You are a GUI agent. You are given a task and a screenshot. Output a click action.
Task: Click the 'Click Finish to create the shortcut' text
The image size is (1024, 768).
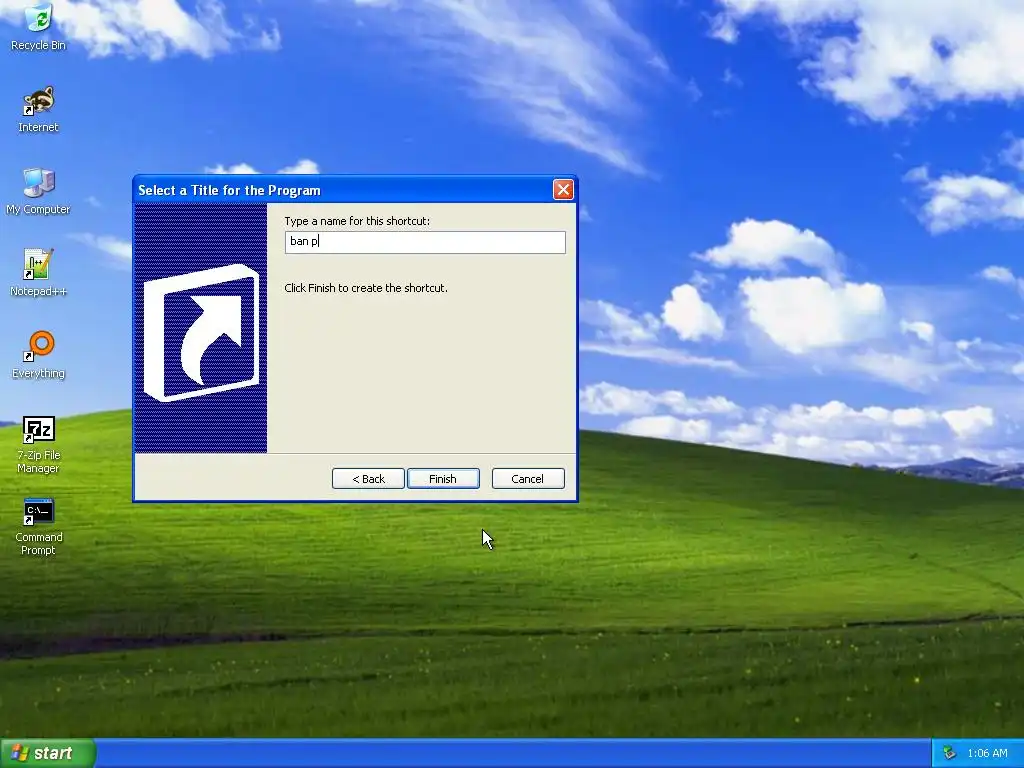(x=366, y=288)
